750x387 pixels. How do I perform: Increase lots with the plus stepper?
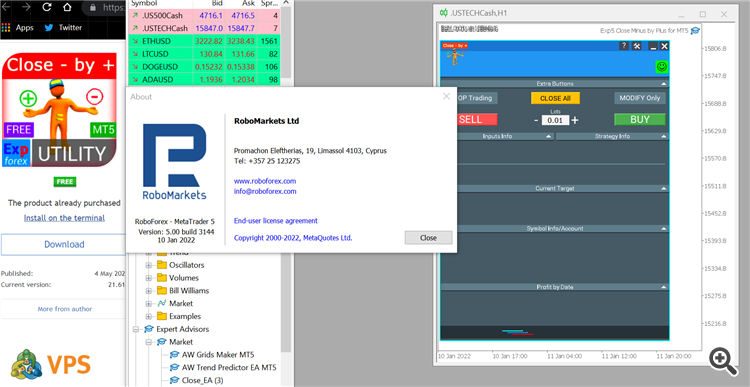575,120
